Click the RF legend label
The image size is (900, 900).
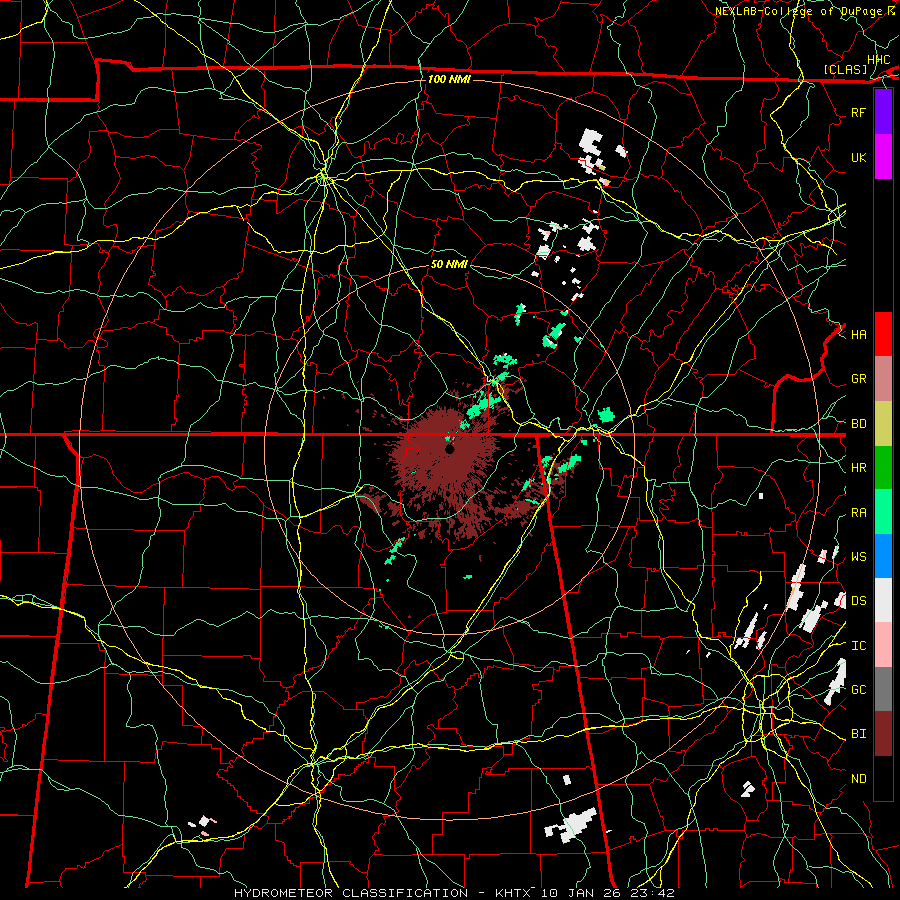pyautogui.click(x=858, y=112)
